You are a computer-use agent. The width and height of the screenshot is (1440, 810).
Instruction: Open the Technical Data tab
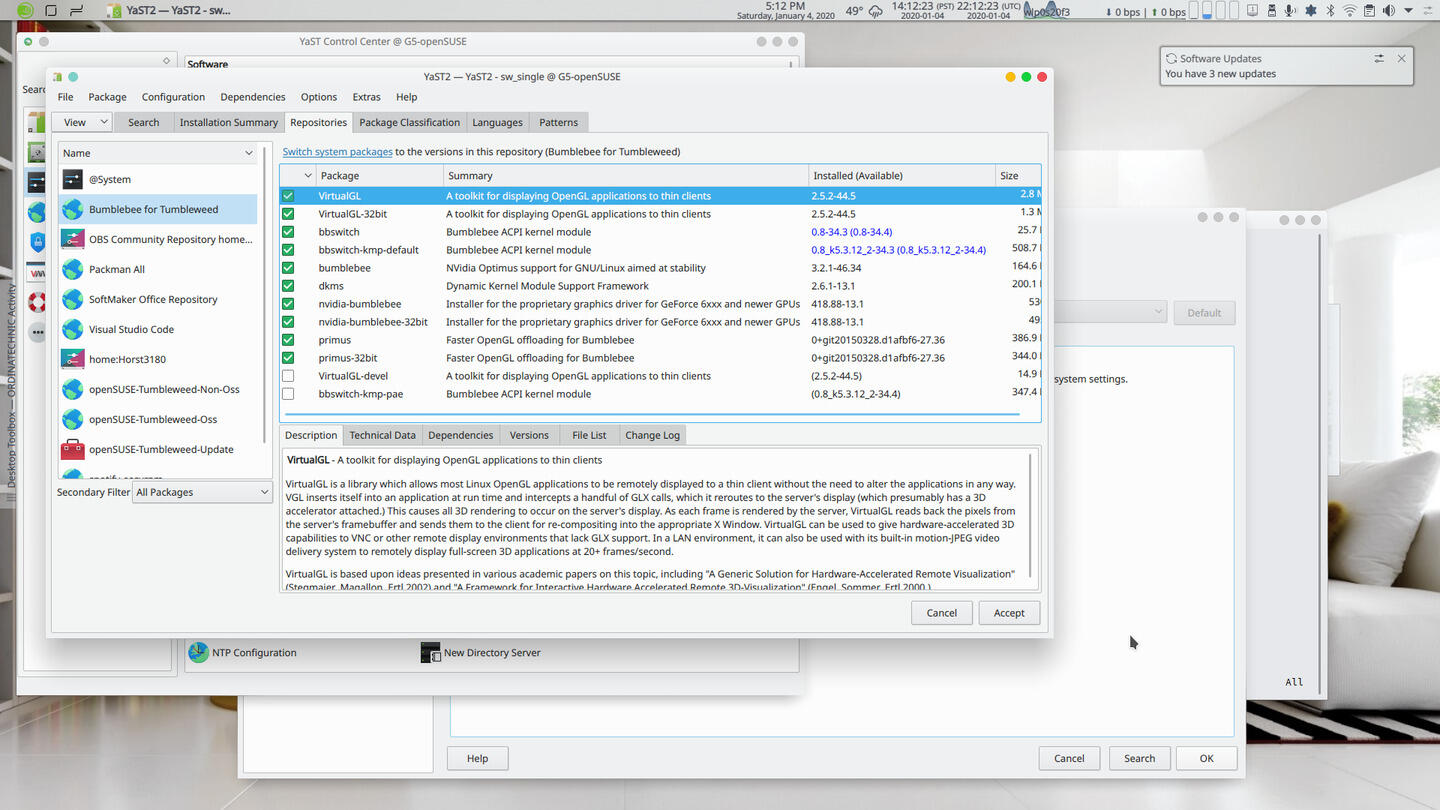click(x=382, y=435)
